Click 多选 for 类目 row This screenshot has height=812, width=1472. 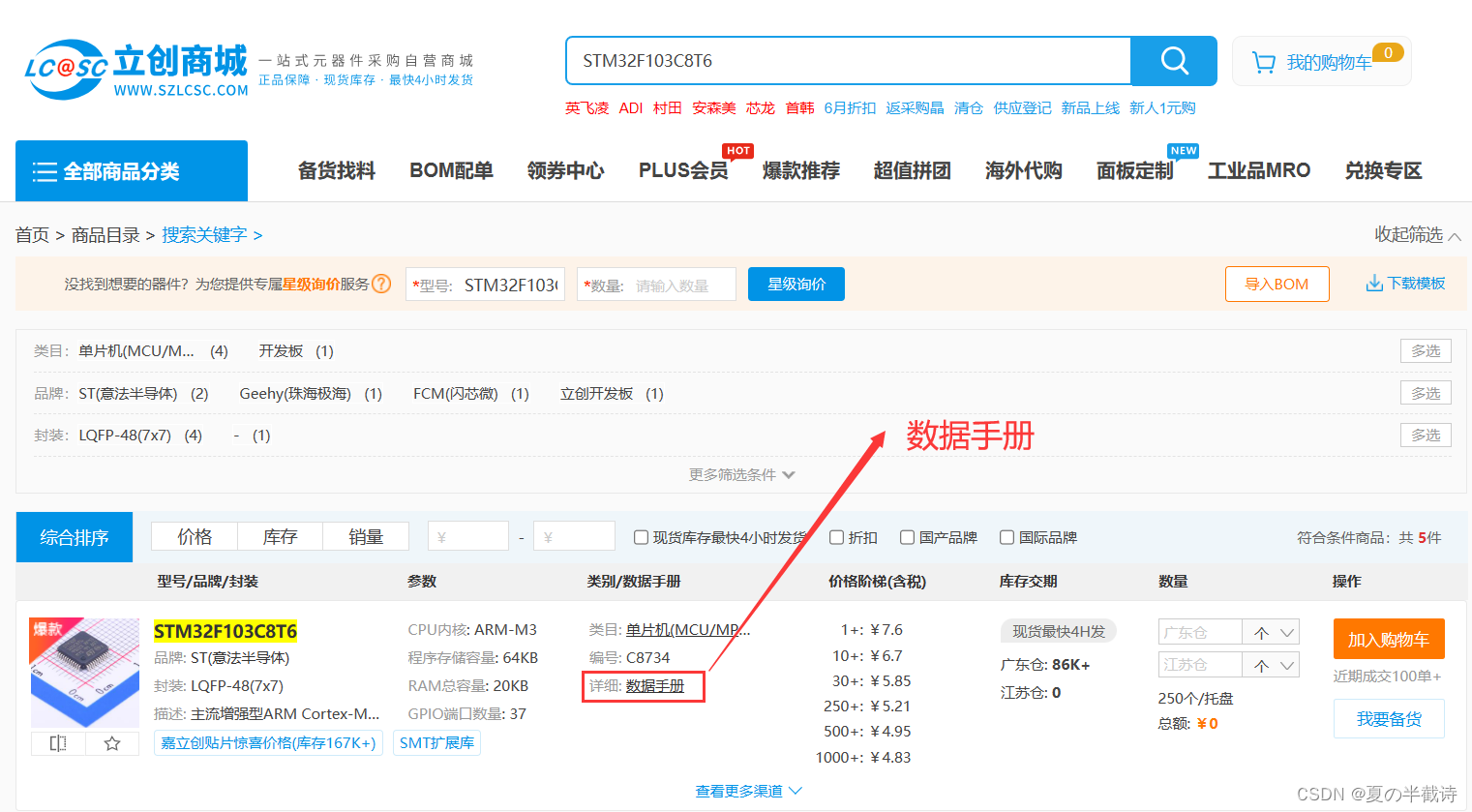tap(1426, 350)
